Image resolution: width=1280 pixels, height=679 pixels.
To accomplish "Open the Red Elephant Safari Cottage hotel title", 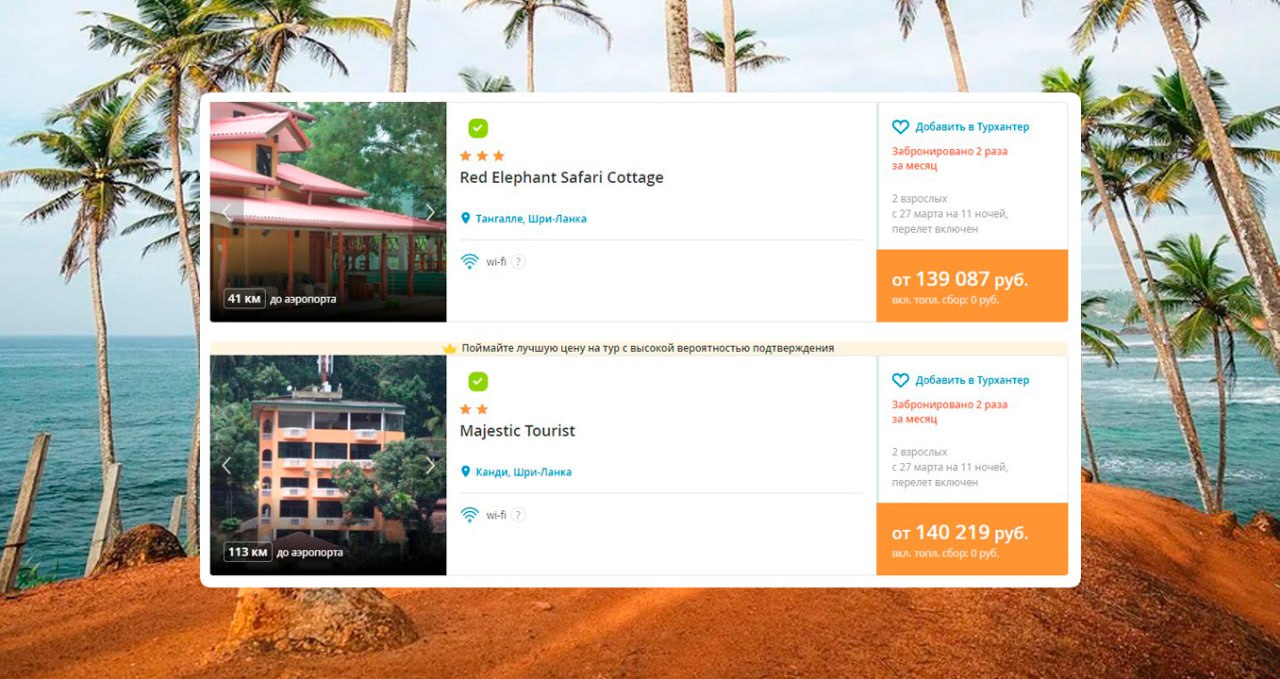I will pos(561,178).
